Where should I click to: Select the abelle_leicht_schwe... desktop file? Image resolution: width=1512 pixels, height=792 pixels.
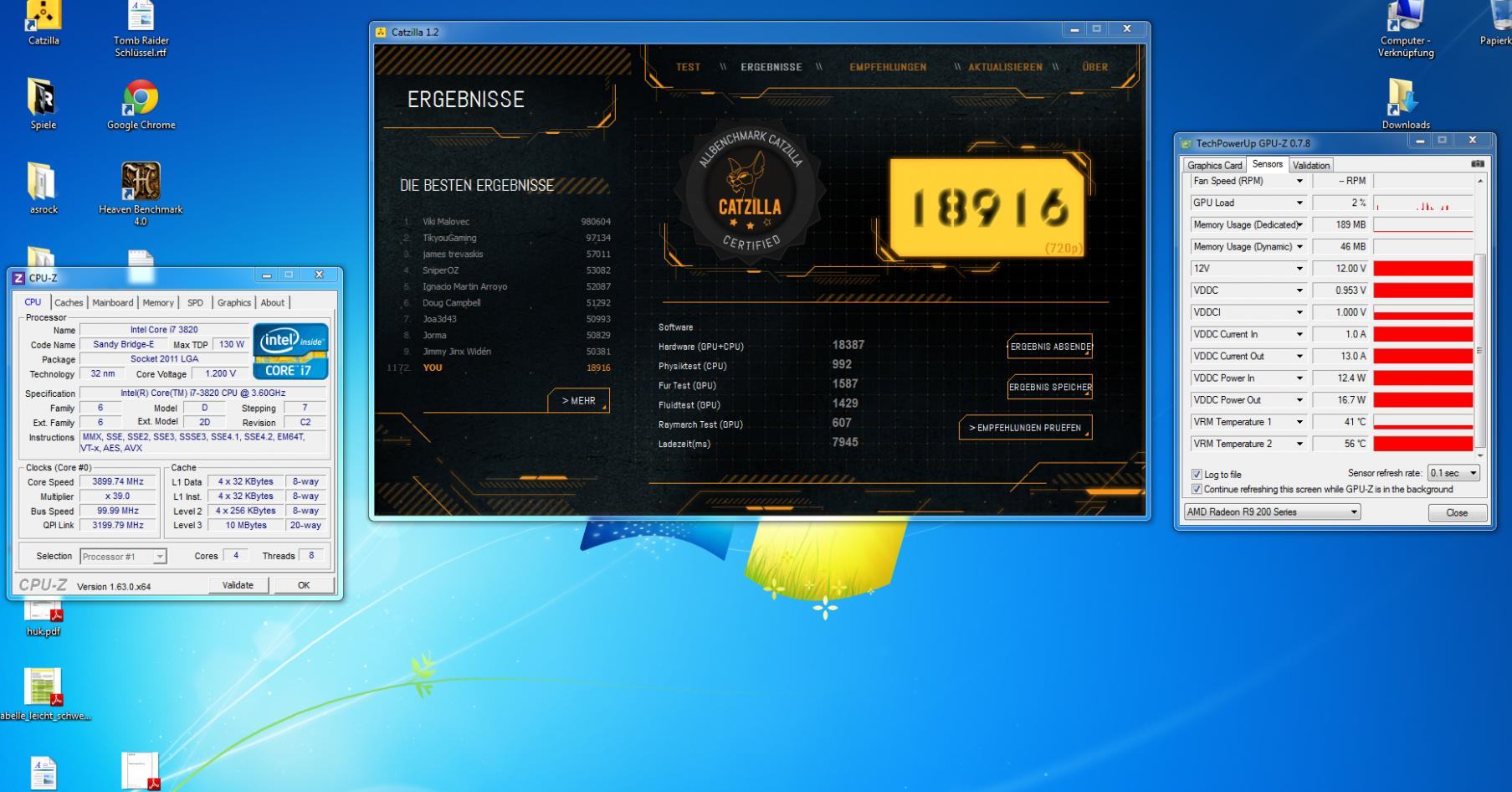[x=44, y=695]
